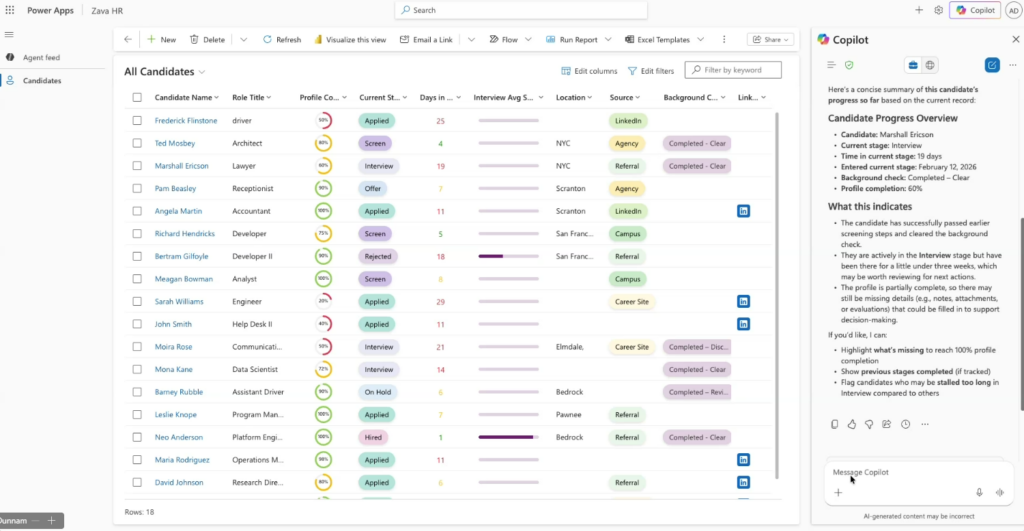Screen dimensions: 1024x531
Task: Open the settings gear in header
Action: coord(939,10)
